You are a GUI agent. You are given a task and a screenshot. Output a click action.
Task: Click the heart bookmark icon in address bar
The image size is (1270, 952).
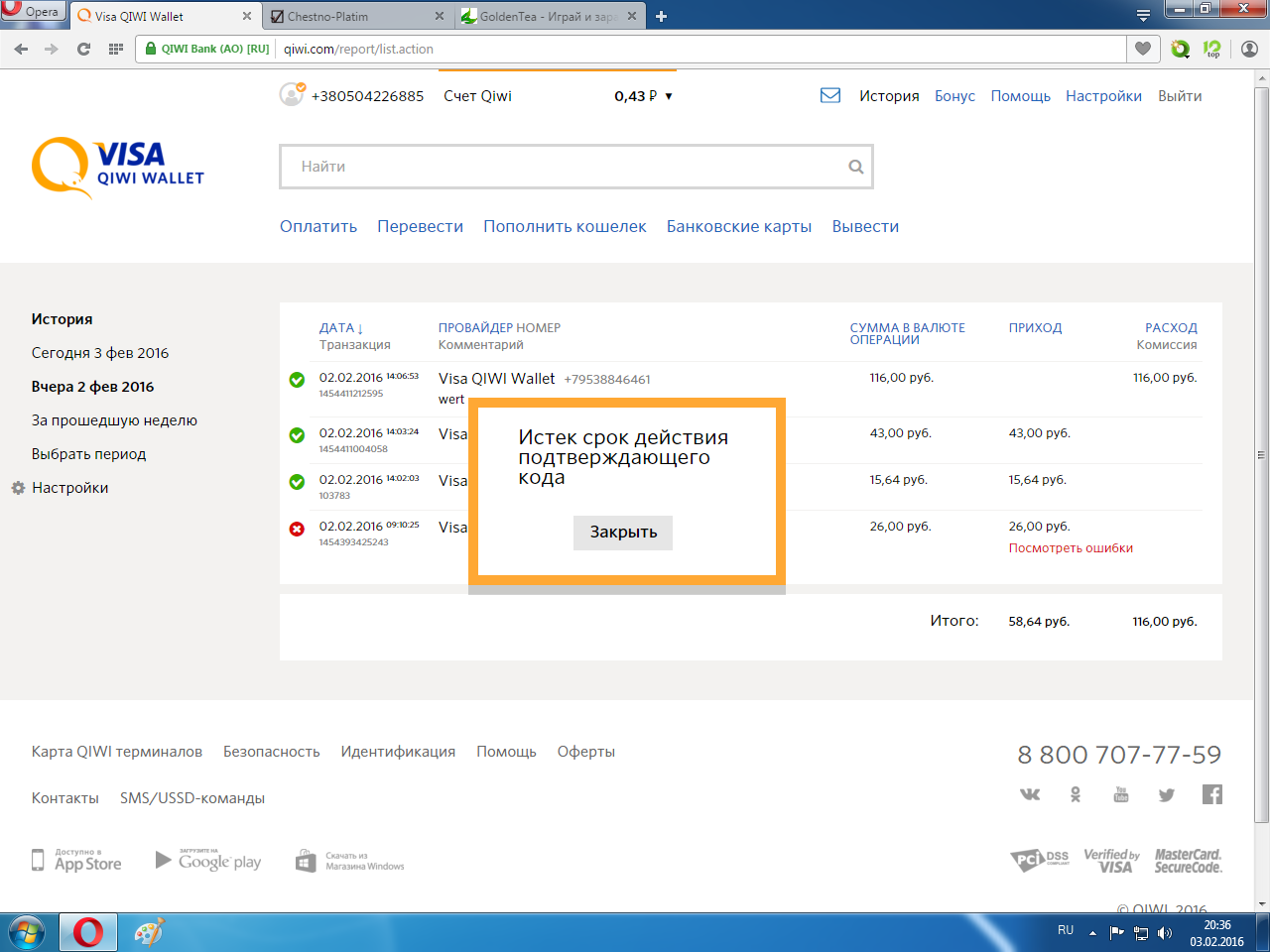click(x=1143, y=49)
